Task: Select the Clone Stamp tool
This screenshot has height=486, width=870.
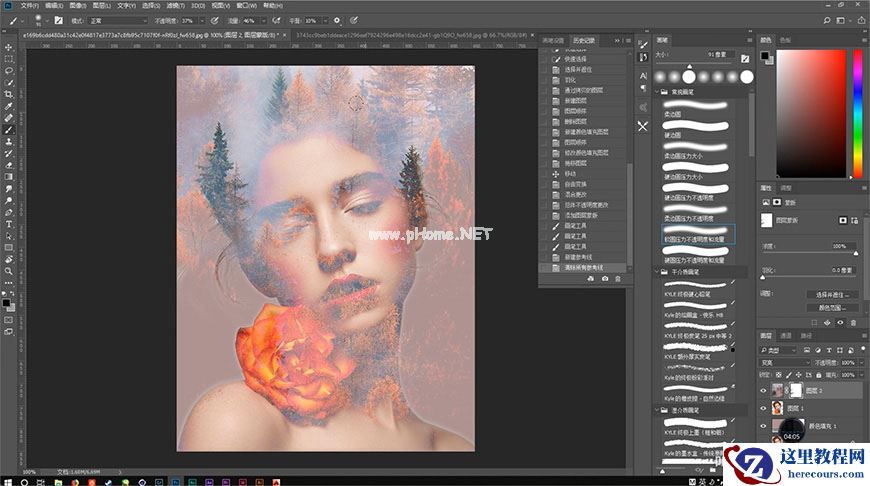Action: 8,141
